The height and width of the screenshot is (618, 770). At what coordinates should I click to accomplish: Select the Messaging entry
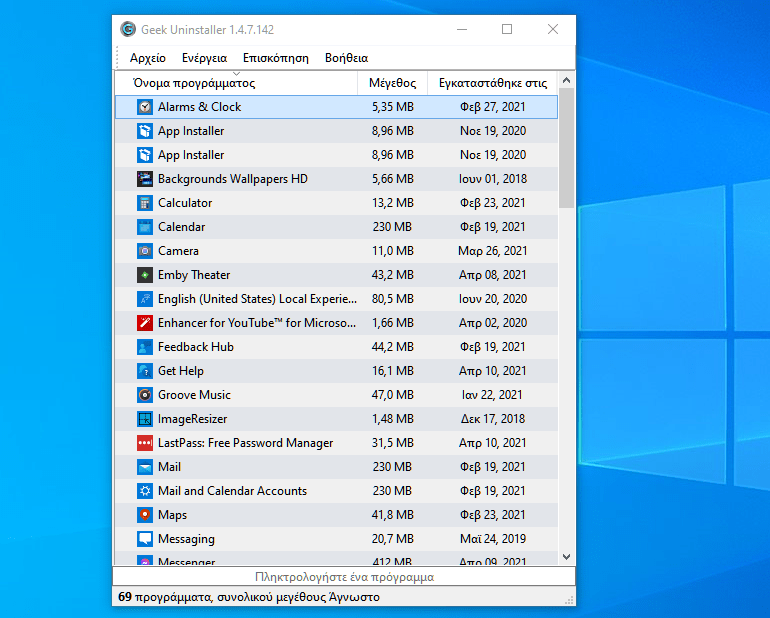click(336, 539)
